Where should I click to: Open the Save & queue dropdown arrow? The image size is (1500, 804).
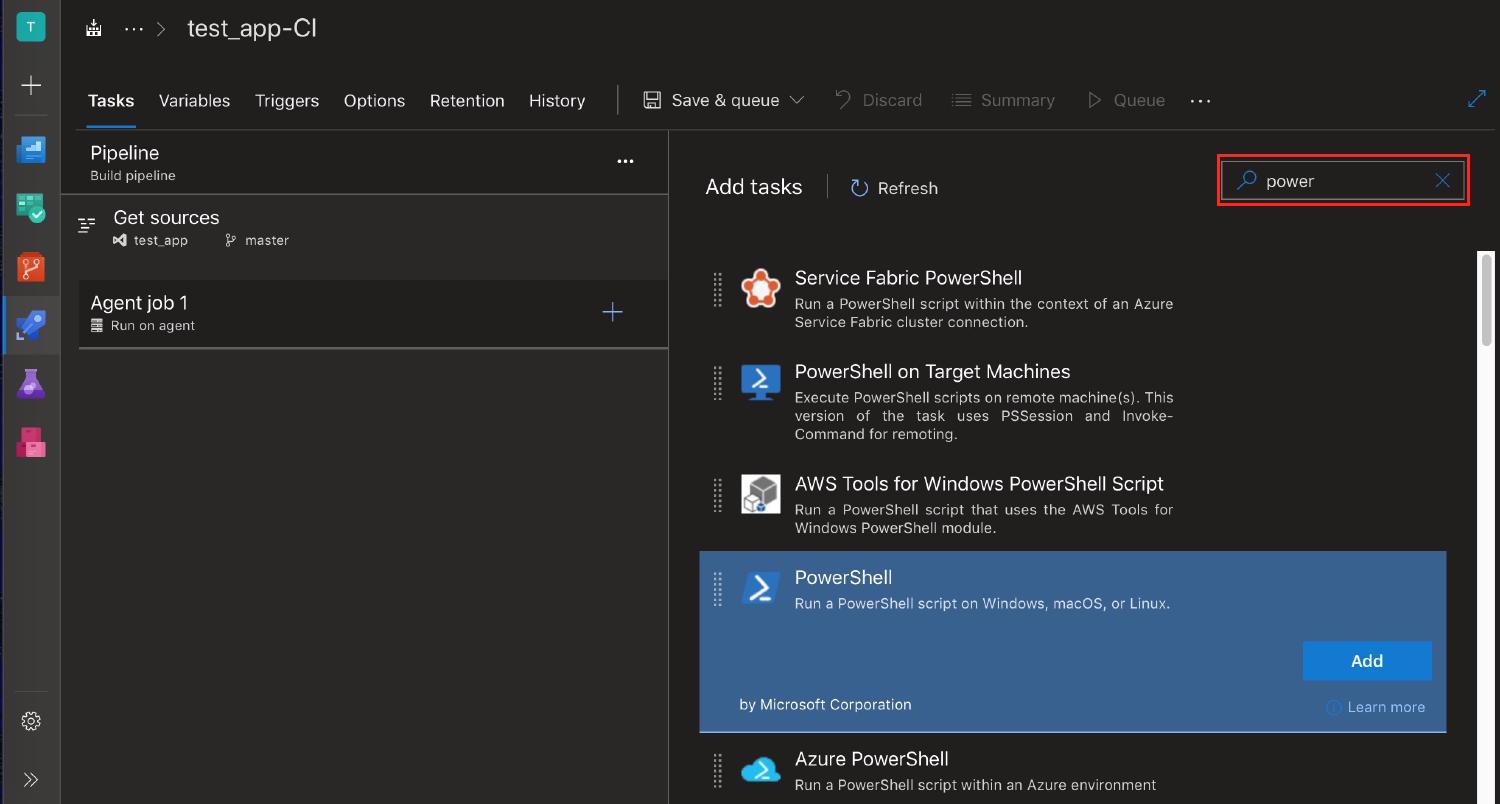click(797, 100)
